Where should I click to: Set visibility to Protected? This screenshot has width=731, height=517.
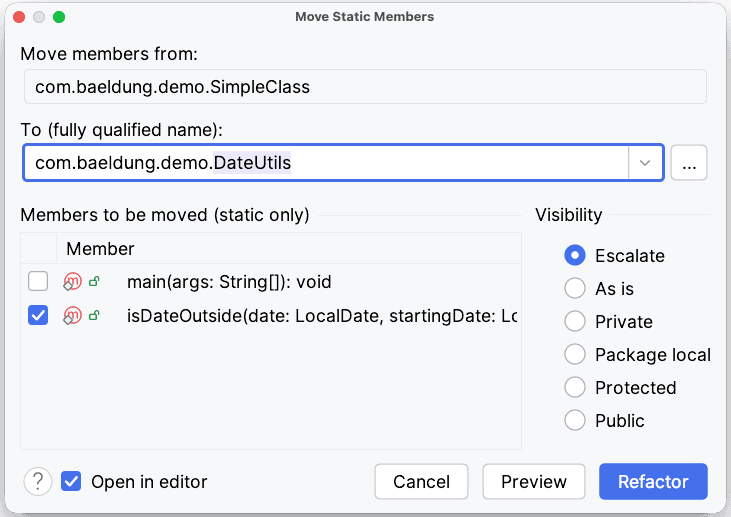click(575, 387)
